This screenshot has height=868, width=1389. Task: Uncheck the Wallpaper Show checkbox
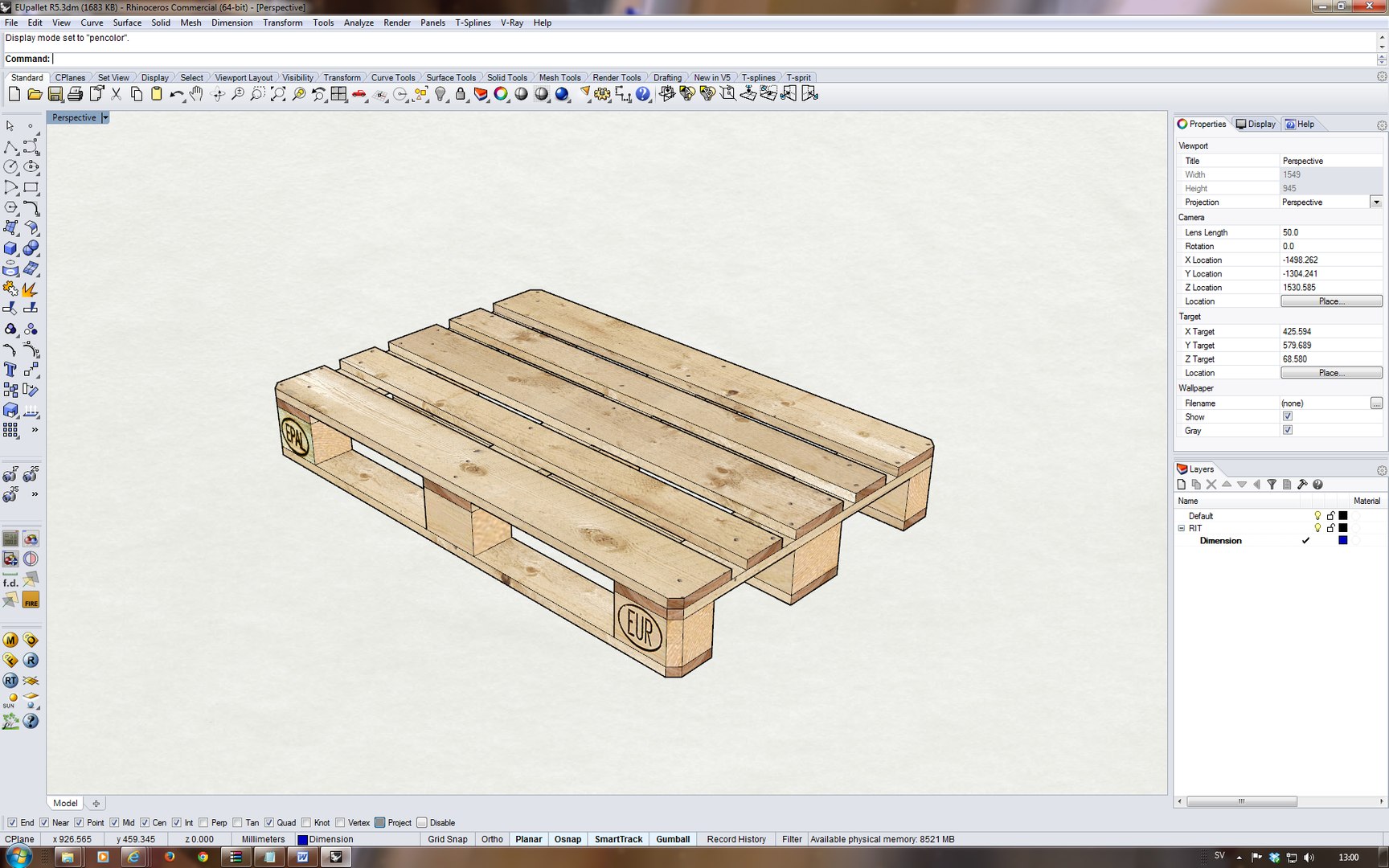(1288, 416)
